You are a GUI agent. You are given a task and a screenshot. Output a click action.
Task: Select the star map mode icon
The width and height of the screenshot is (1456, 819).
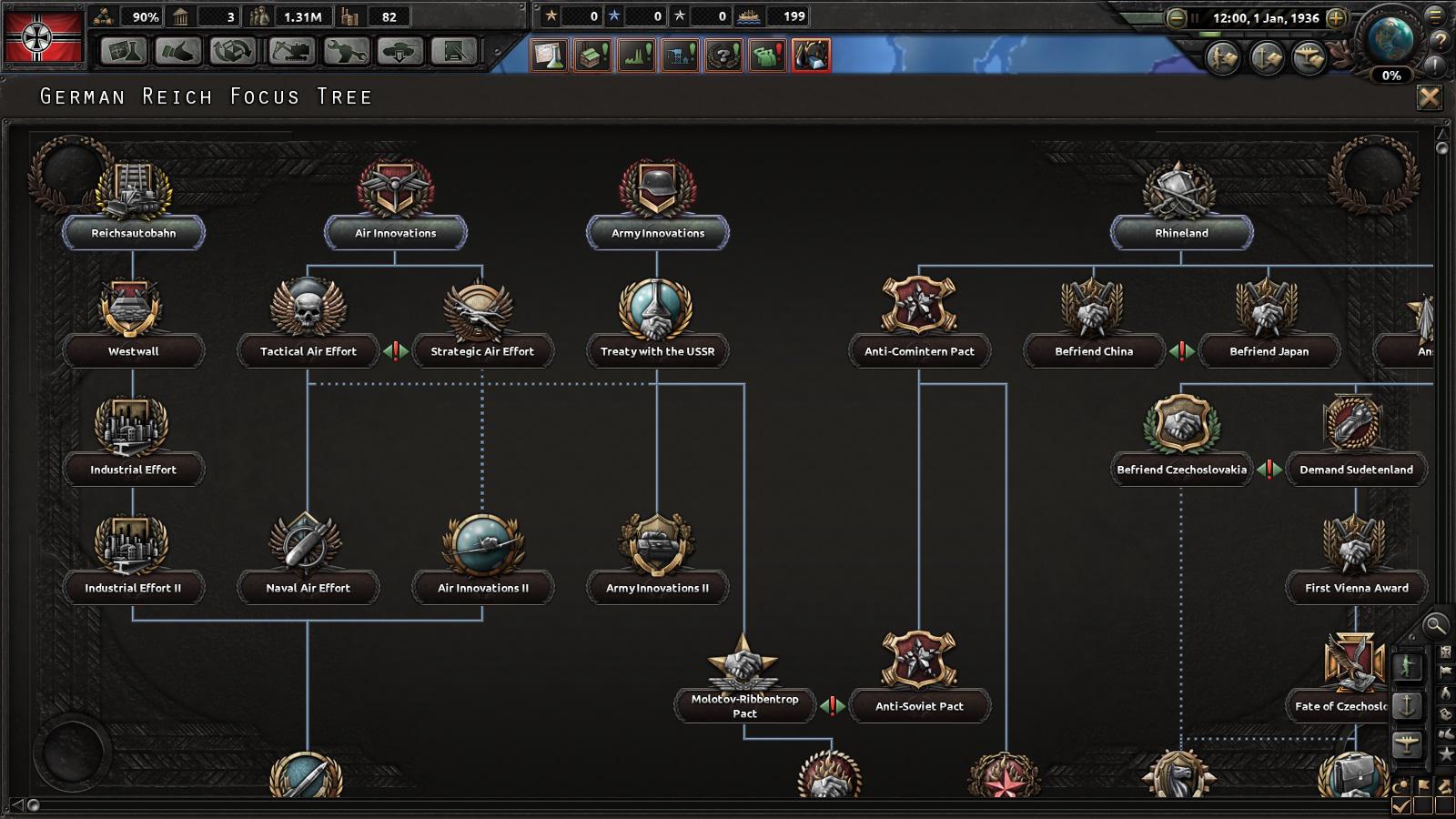(x=1445, y=755)
